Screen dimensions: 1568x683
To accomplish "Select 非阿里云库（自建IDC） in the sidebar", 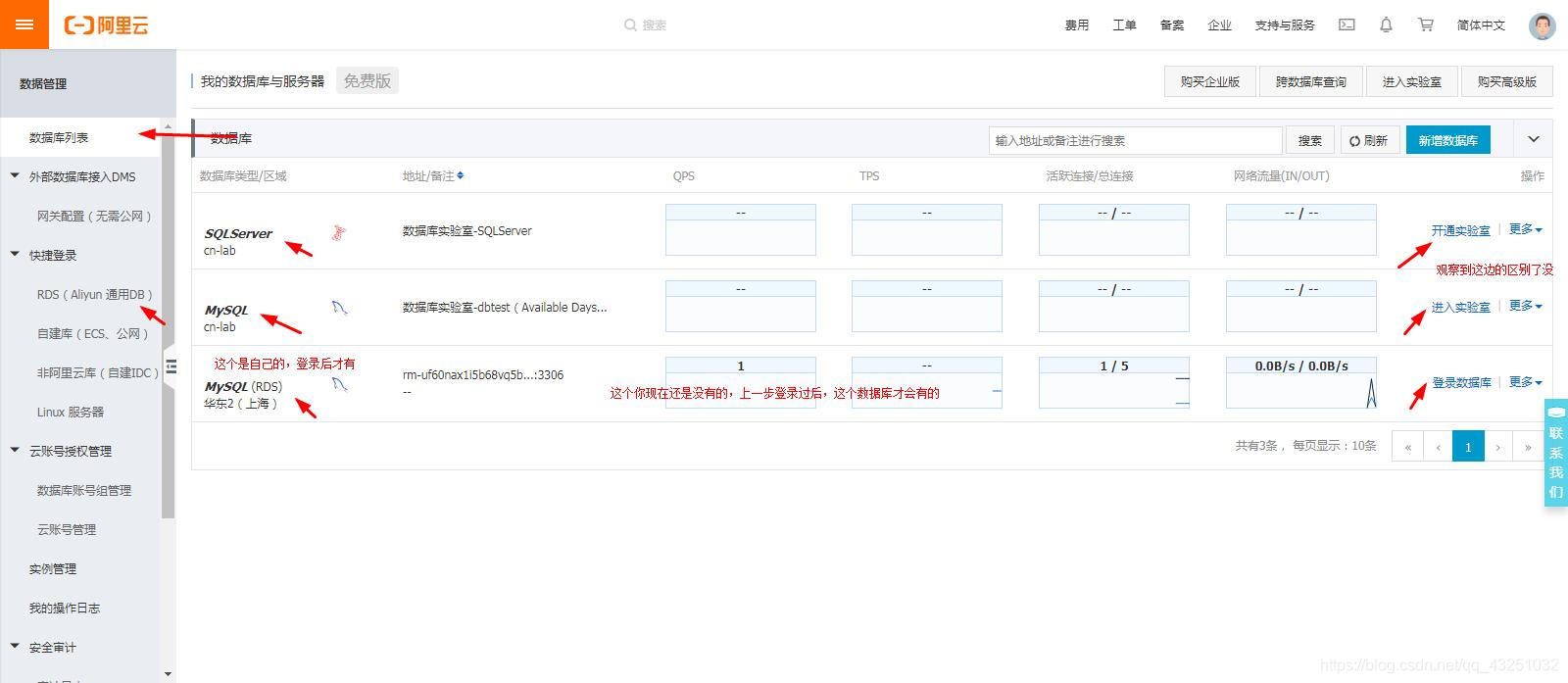I will coord(97,372).
